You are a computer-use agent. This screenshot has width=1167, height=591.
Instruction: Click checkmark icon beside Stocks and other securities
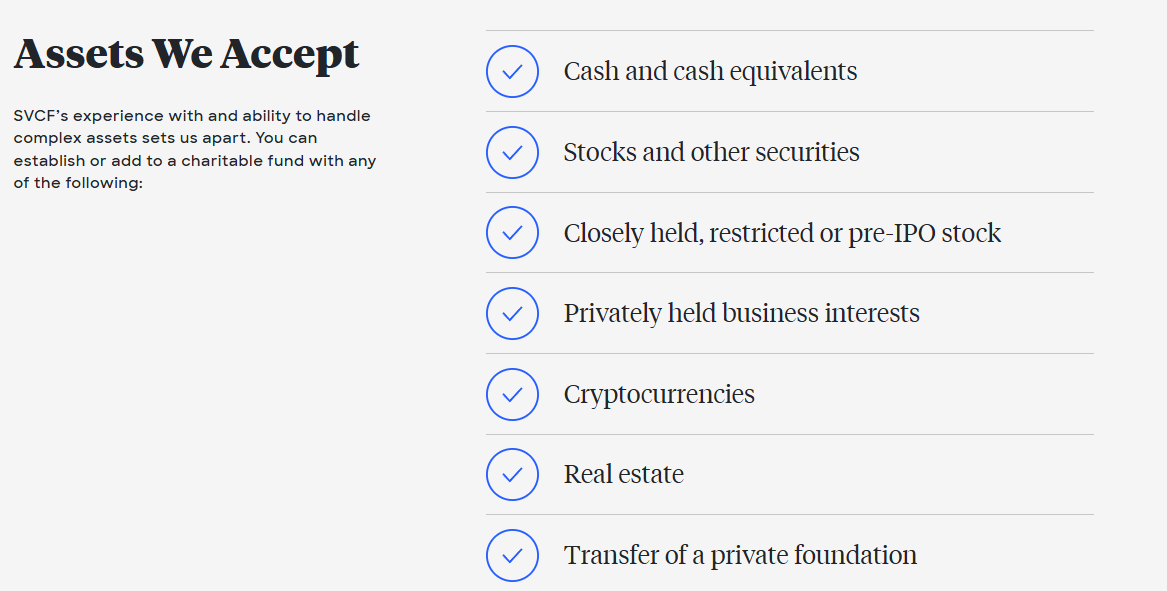(512, 153)
